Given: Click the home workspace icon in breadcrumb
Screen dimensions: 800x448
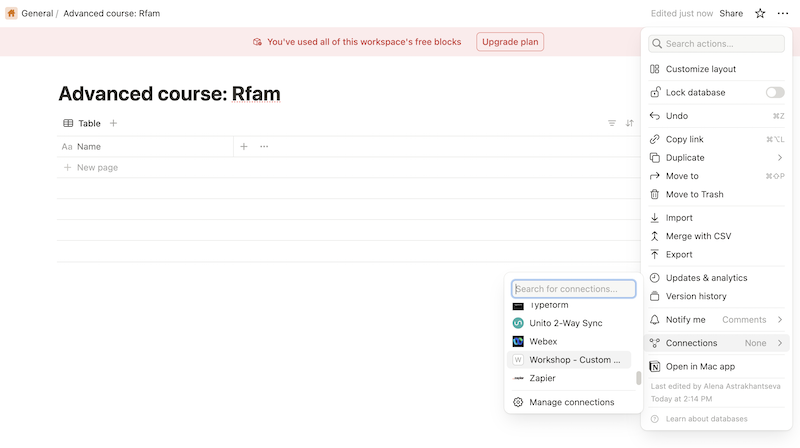Looking at the screenshot, I should pyautogui.click(x=11, y=13).
